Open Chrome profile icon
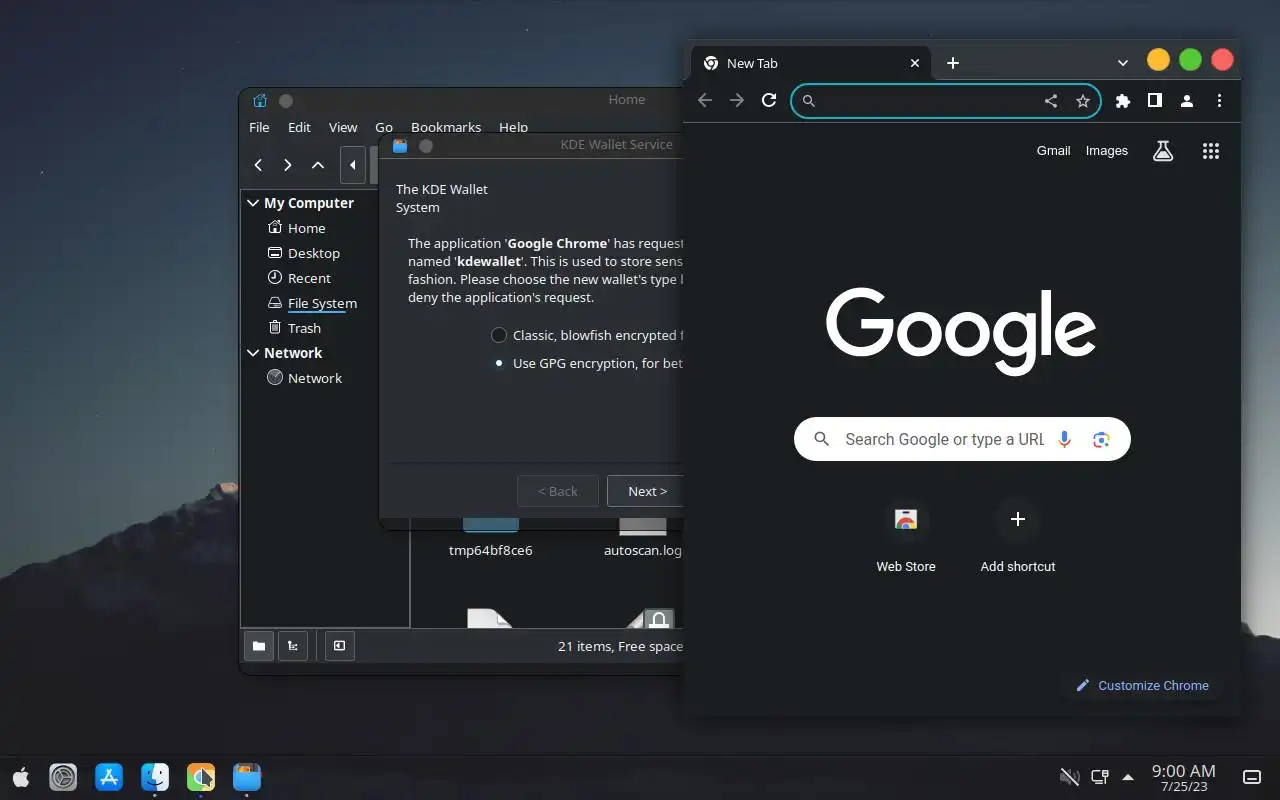Viewport: 1280px width, 800px height. pos(1187,100)
